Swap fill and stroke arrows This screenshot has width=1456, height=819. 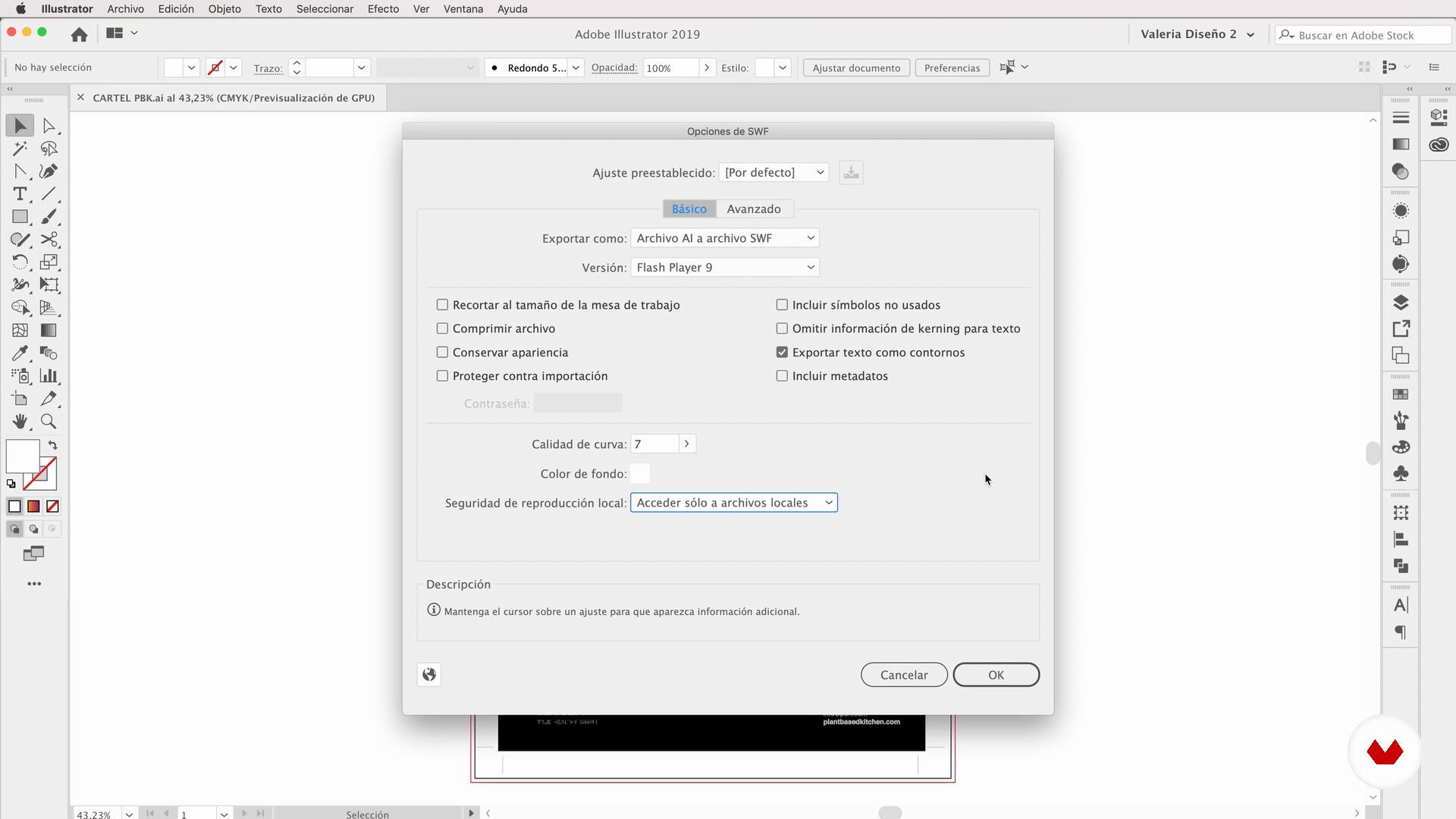point(52,445)
